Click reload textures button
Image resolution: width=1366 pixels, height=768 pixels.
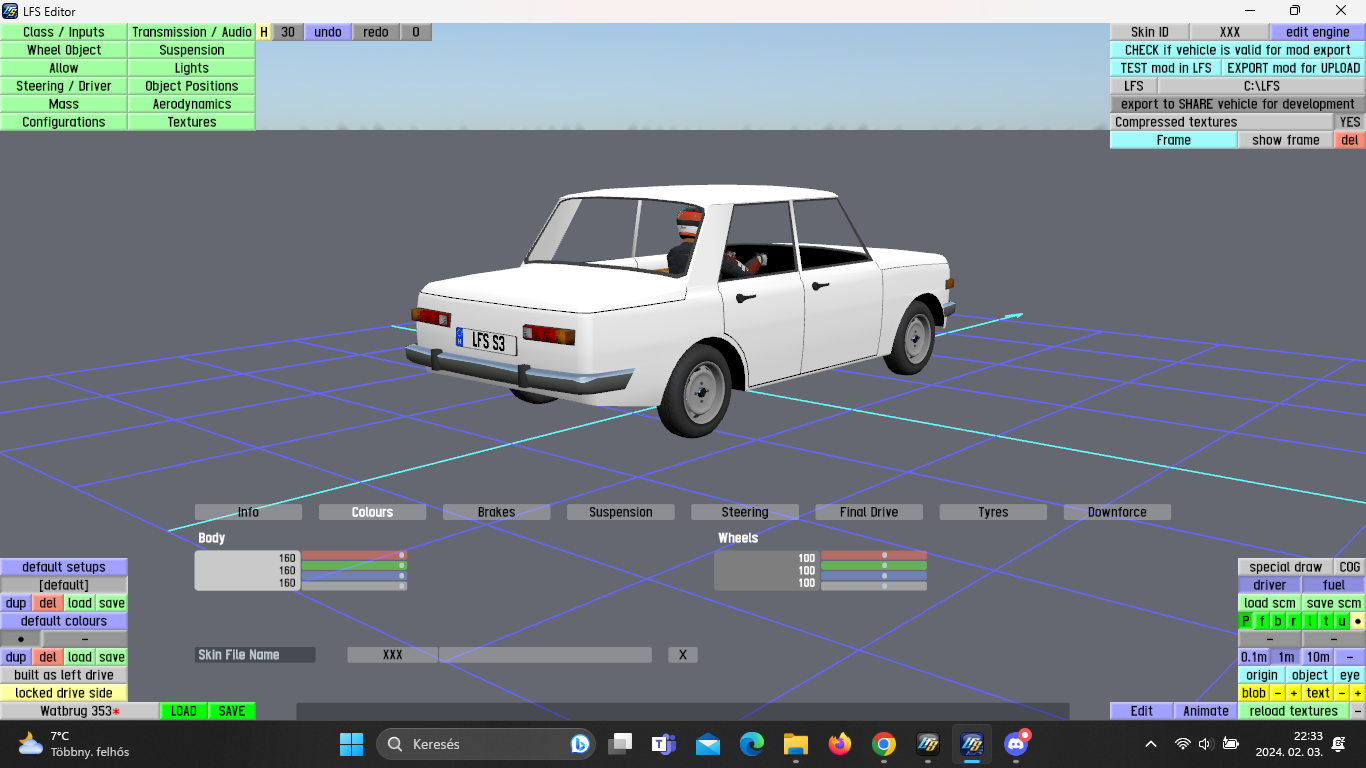[x=1294, y=711]
